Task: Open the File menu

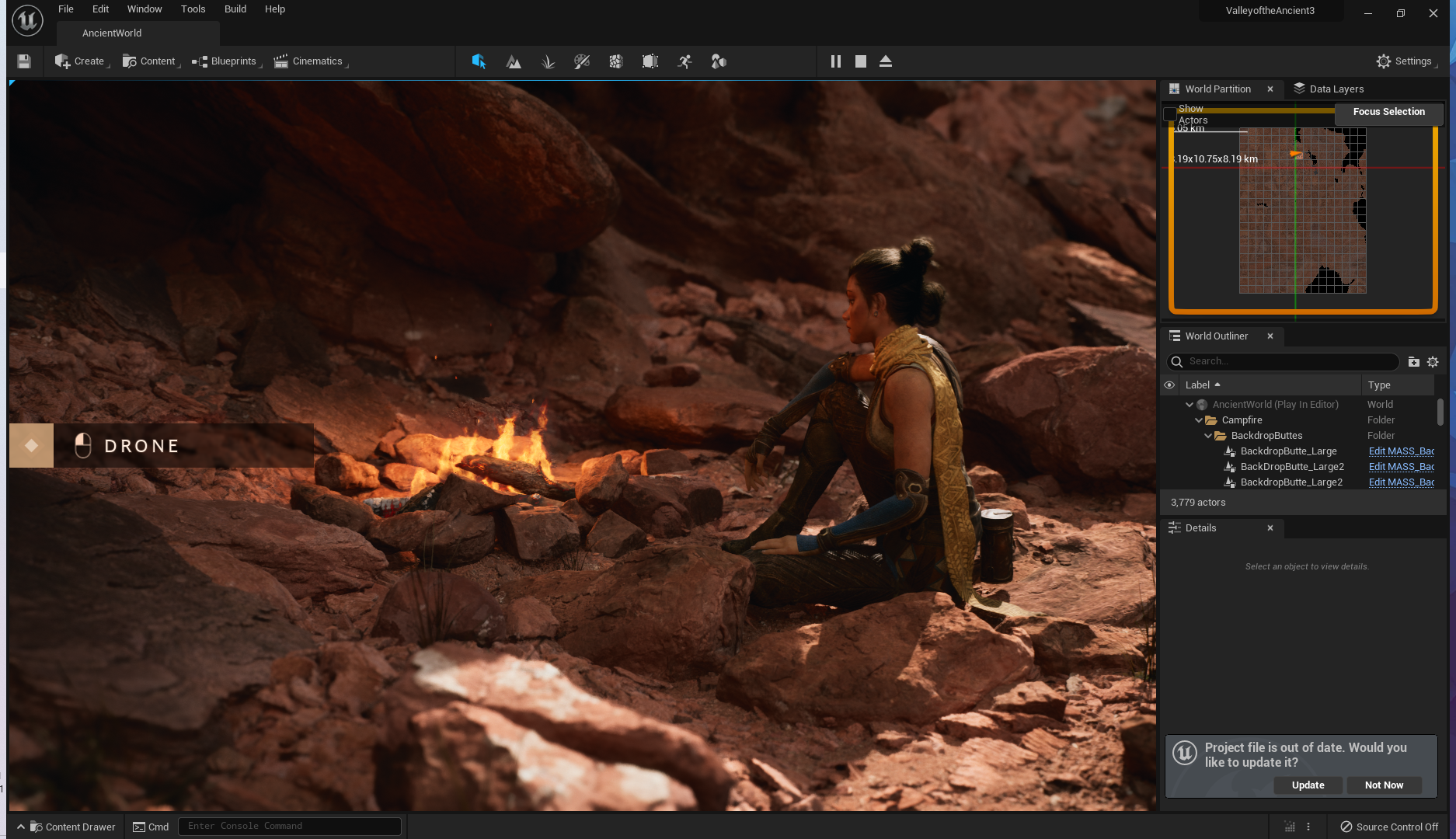Action: 66,9
